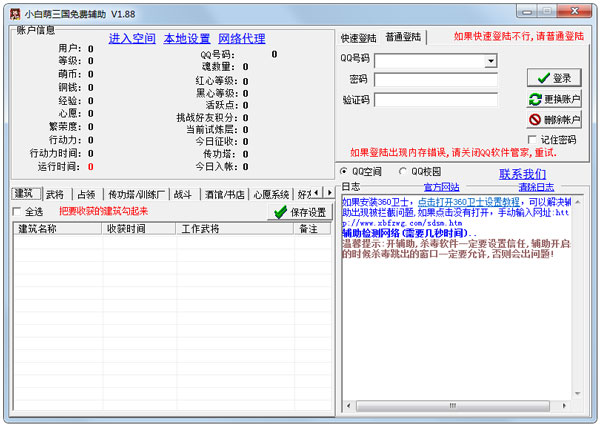Image resolution: width=600 pixels, height=426 pixels.
Task: Click the red prohibited icon on 删除帐户
Action: pos(535,120)
